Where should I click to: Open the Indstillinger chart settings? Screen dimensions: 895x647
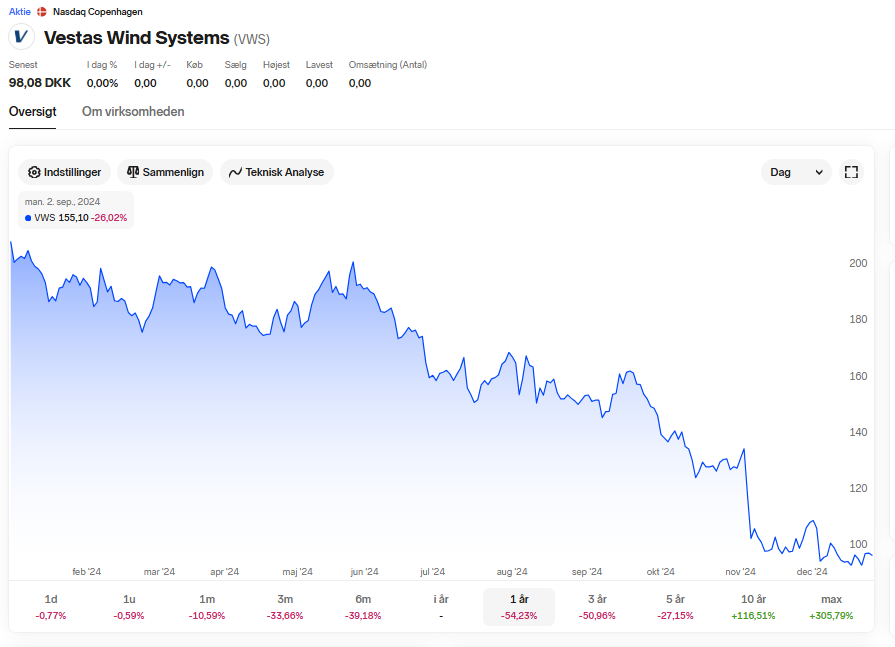pyautogui.click(x=64, y=172)
